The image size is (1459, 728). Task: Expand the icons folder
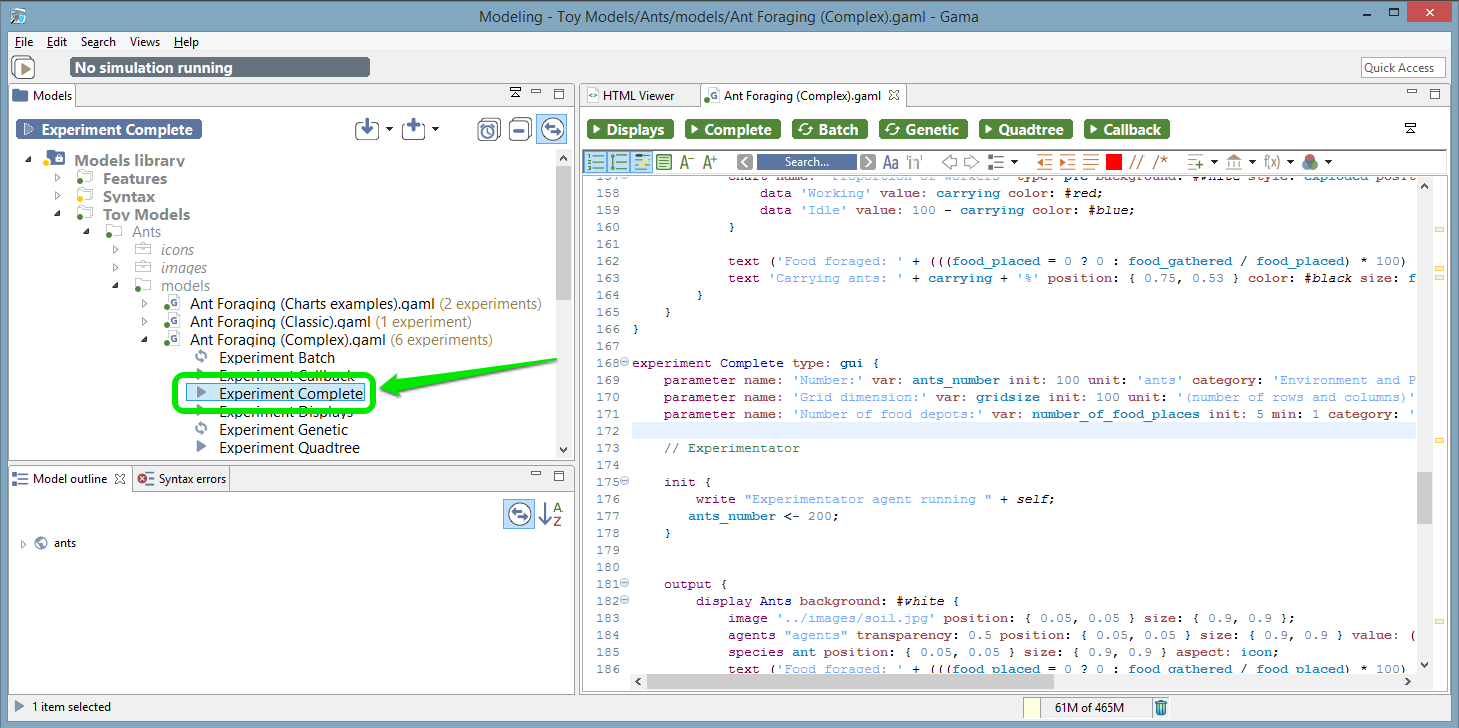(x=116, y=250)
